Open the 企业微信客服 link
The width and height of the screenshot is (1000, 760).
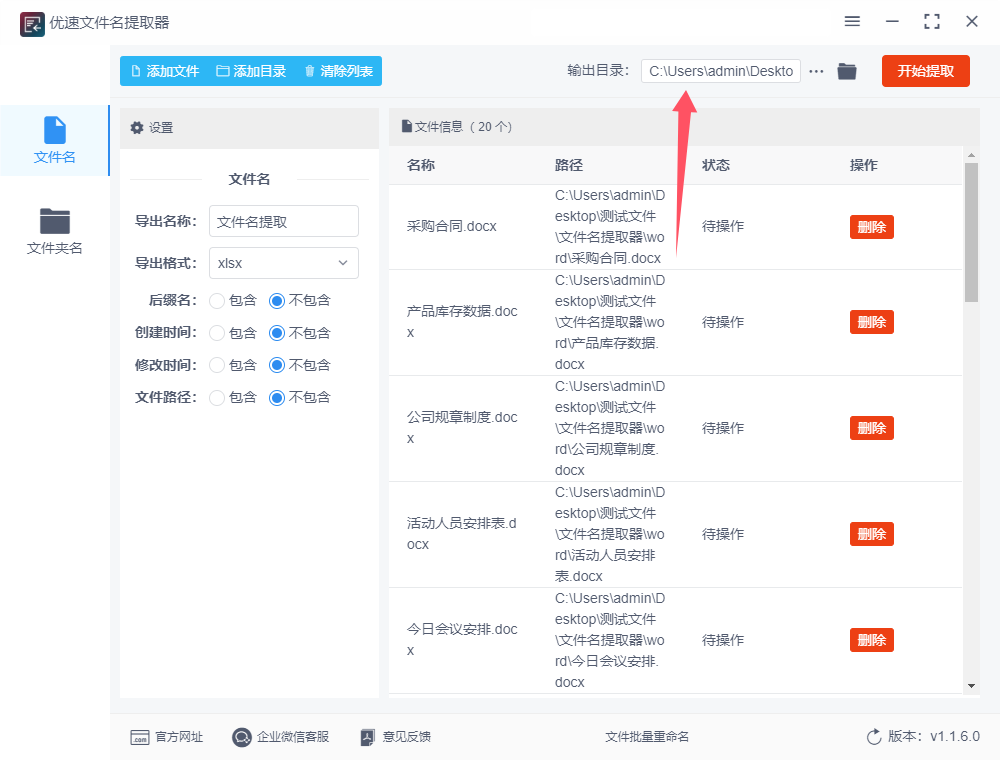click(x=281, y=737)
